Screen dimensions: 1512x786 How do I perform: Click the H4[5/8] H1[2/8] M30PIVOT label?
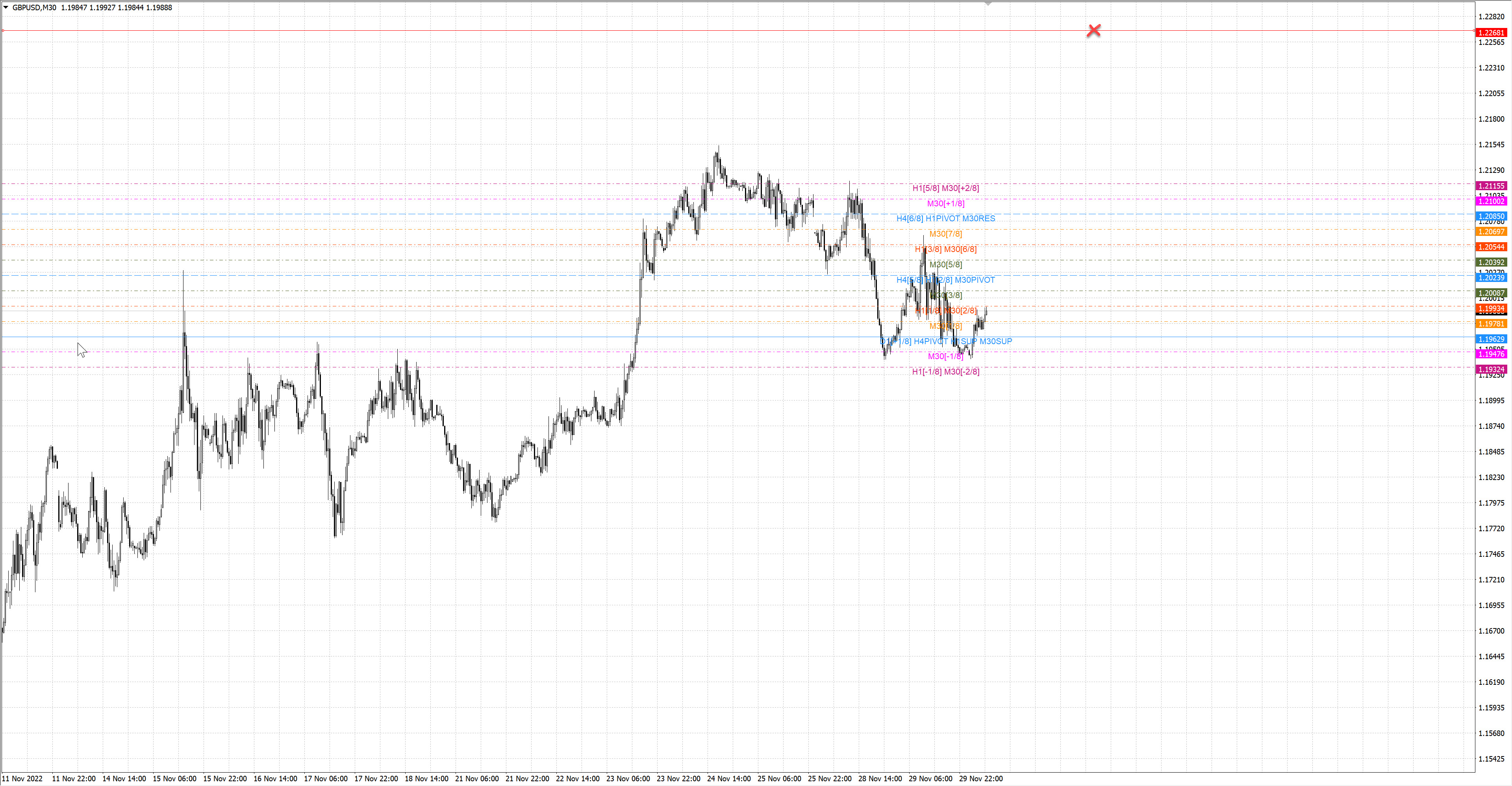point(945,280)
